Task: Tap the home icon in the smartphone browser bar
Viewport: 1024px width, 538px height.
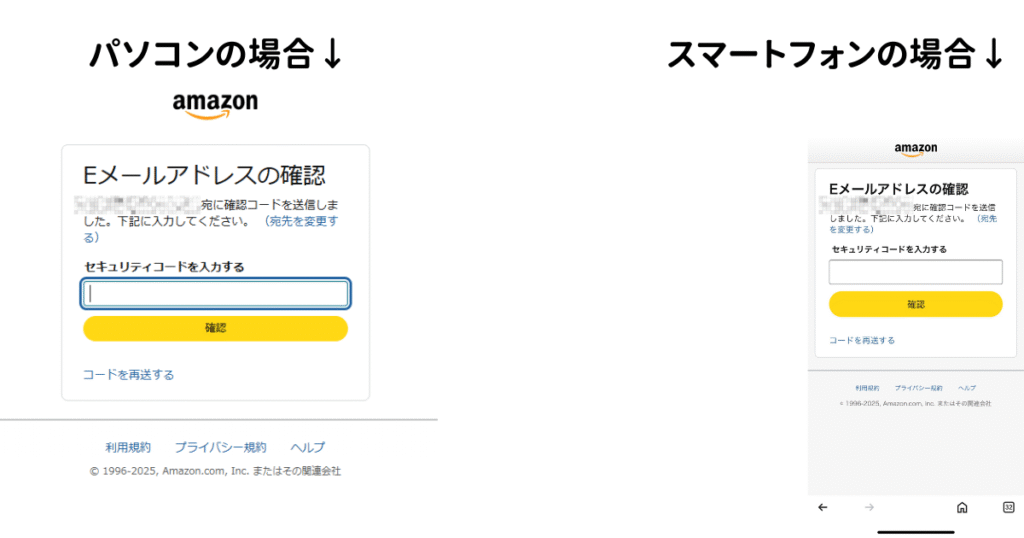Action: [962, 507]
